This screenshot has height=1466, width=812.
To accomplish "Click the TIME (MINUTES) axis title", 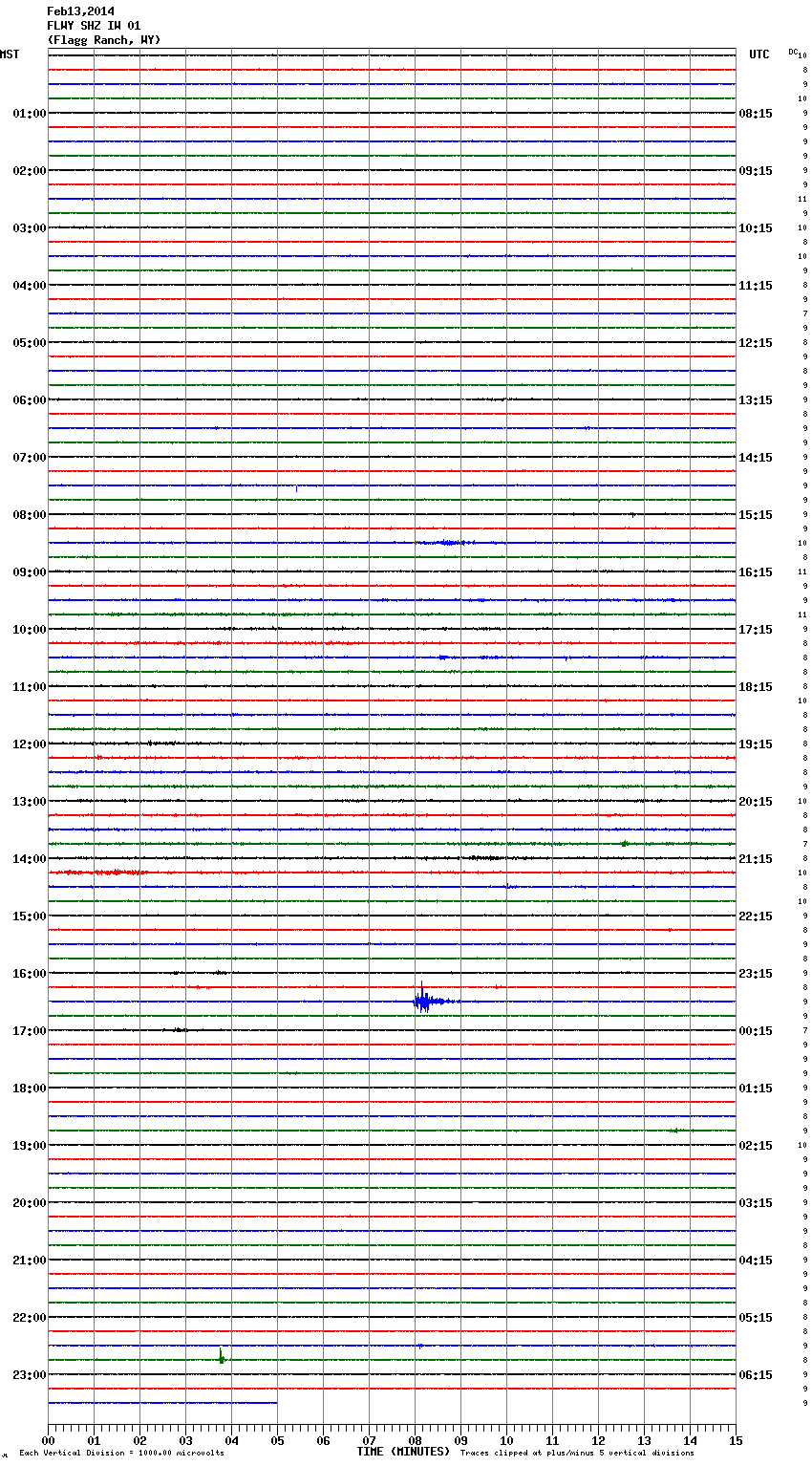I will (403, 1452).
